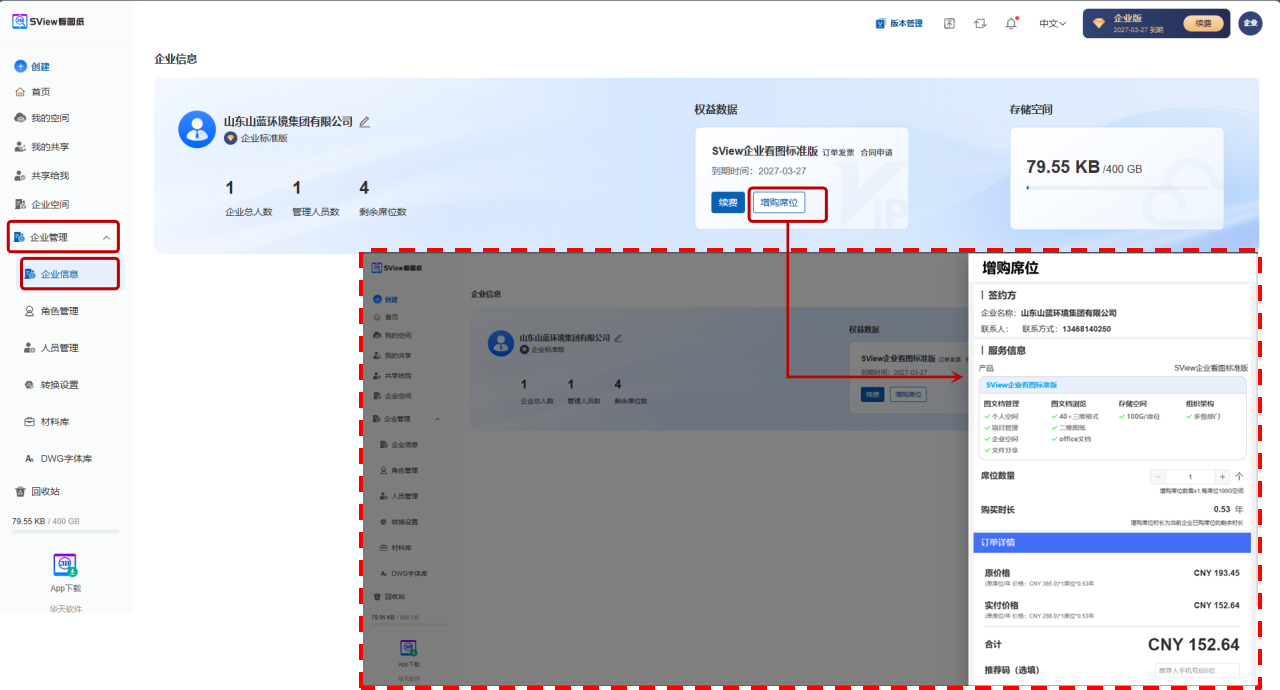Open the 企业 user avatar menu
Screen dimensions: 1280x690
[1250, 23]
